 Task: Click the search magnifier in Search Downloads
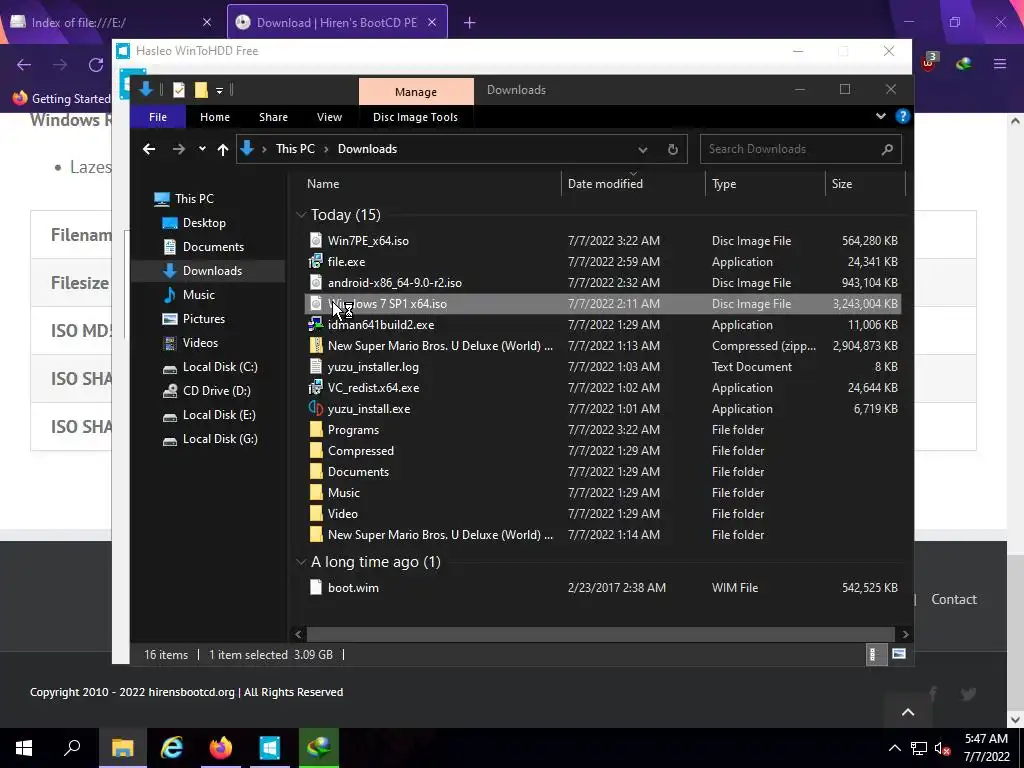tap(887, 149)
